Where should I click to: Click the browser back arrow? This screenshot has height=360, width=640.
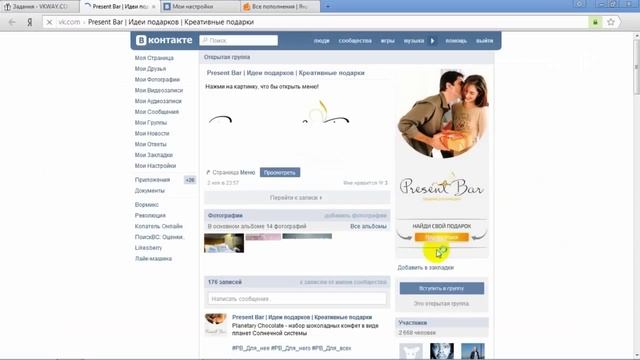tap(12, 22)
